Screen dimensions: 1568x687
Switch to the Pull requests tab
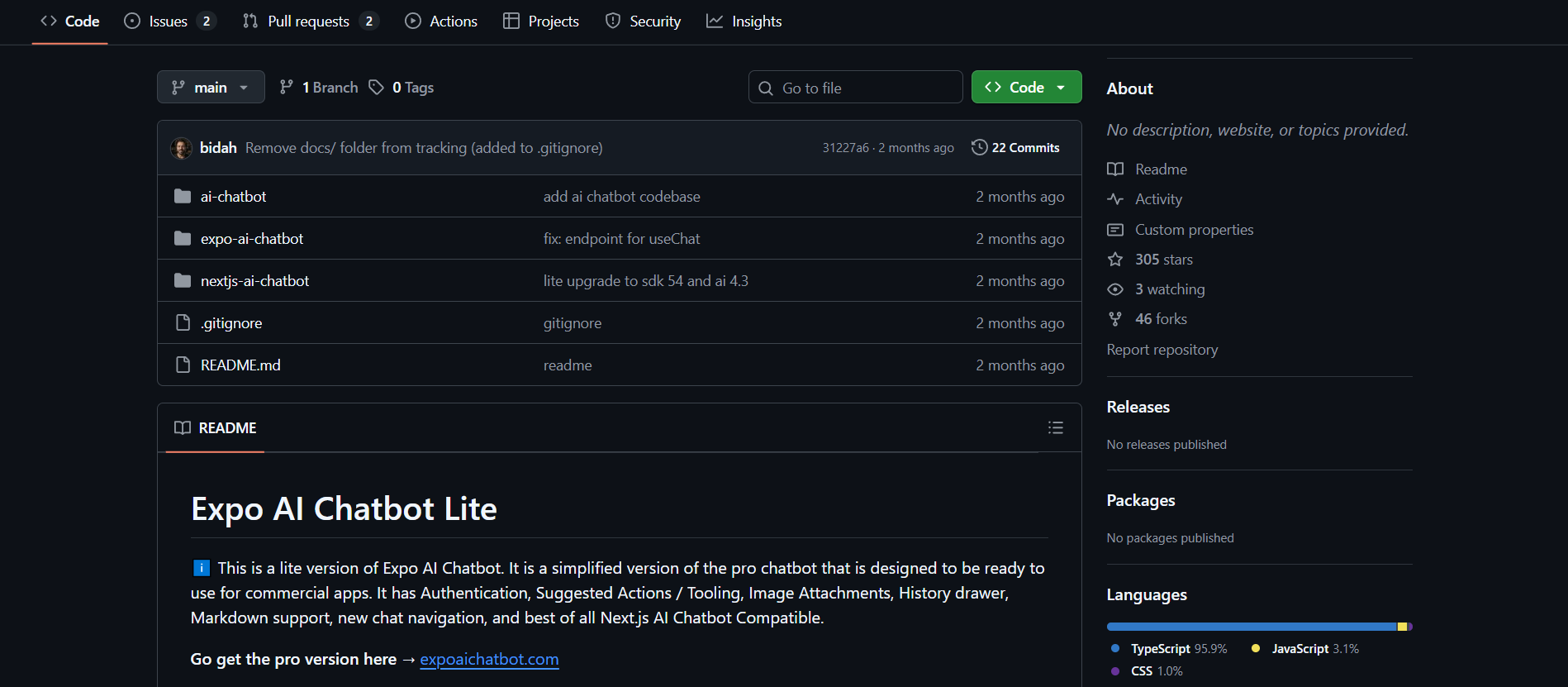click(x=308, y=21)
